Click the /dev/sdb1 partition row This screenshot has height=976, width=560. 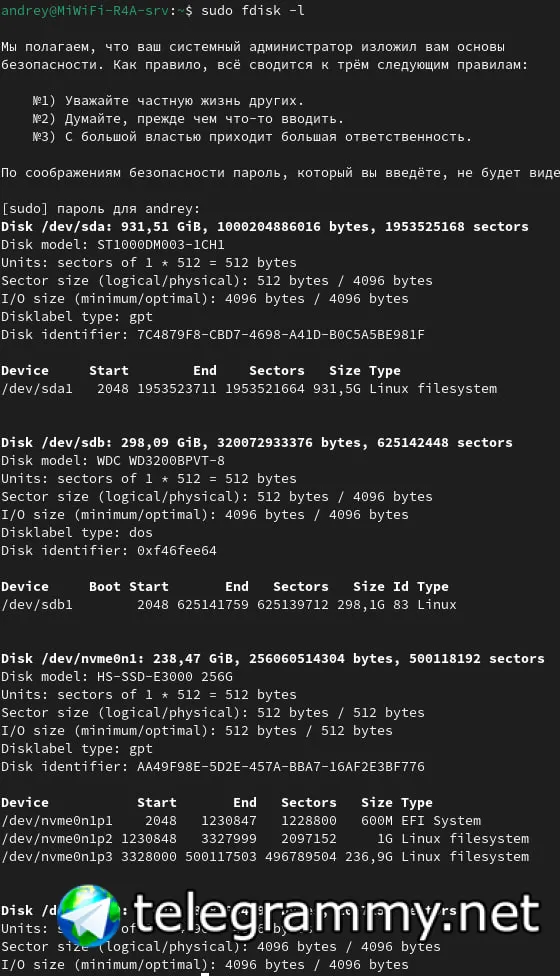[228, 605]
